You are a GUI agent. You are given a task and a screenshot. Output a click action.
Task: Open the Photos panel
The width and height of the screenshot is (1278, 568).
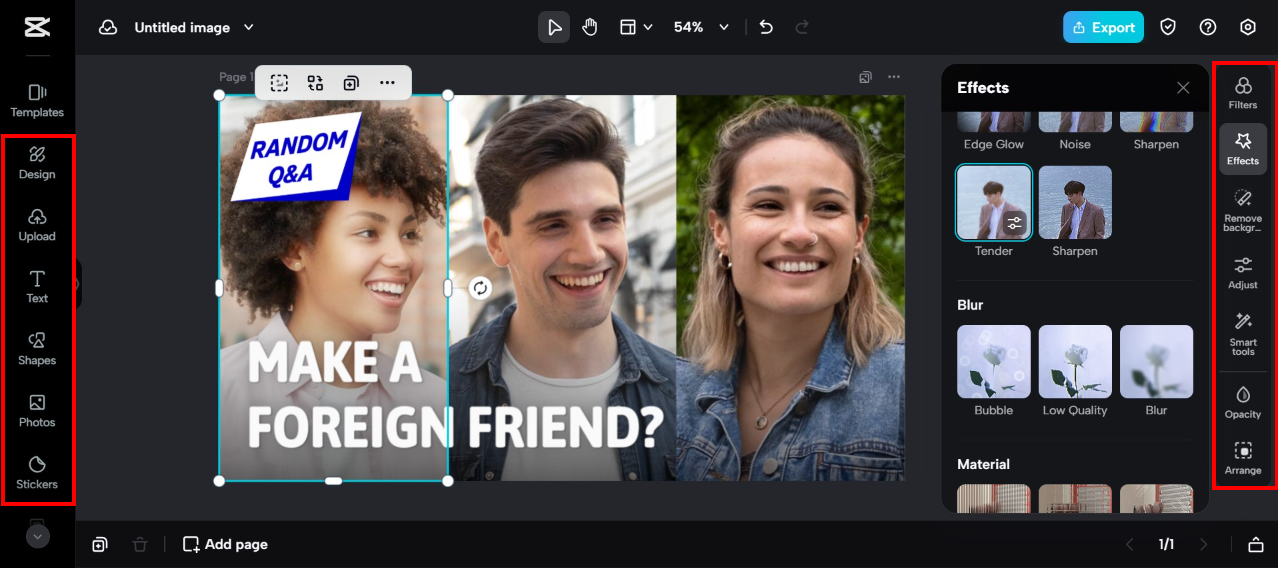(x=37, y=410)
